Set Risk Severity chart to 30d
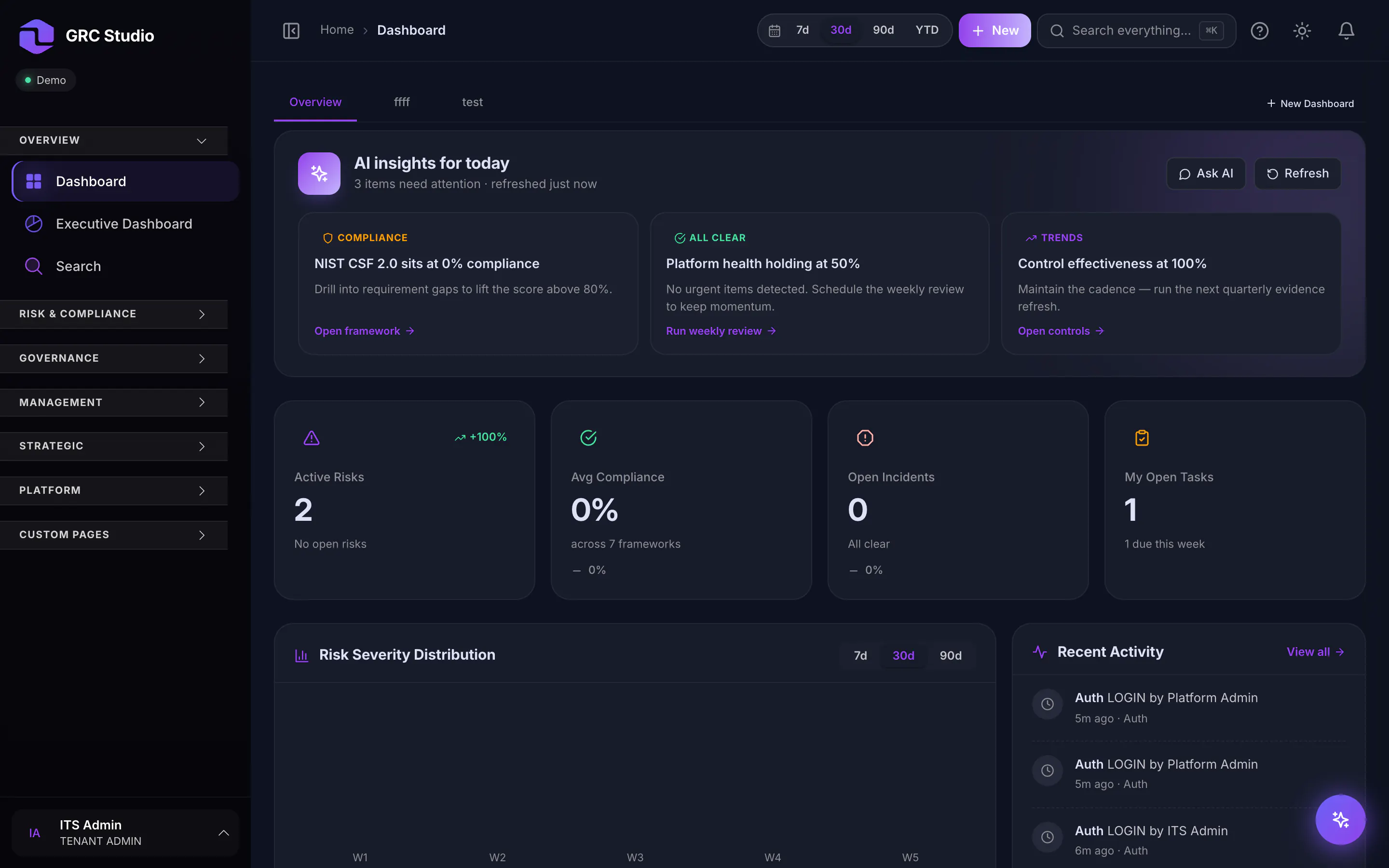The image size is (1389, 868). pyautogui.click(x=903, y=656)
